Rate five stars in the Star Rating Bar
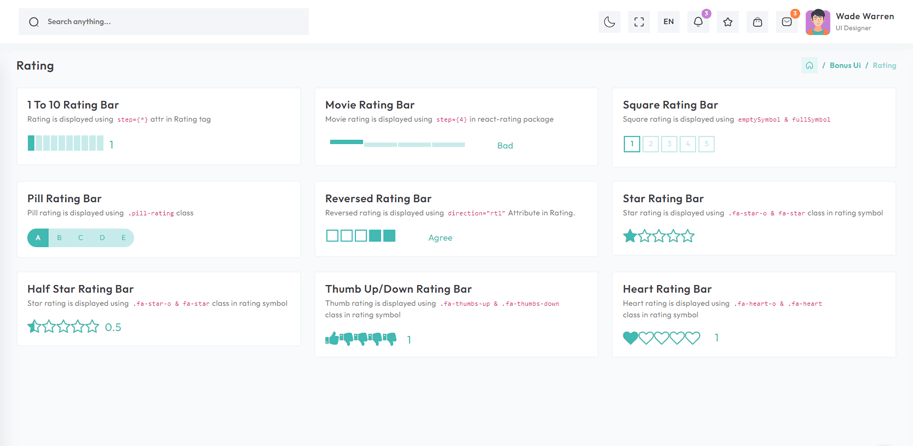The height and width of the screenshot is (446, 913). [x=688, y=237]
